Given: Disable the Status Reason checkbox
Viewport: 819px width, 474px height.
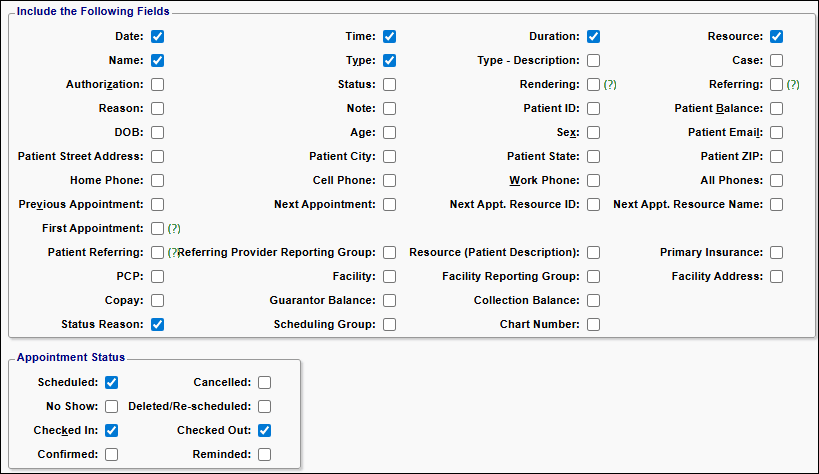Looking at the screenshot, I should [x=157, y=325].
